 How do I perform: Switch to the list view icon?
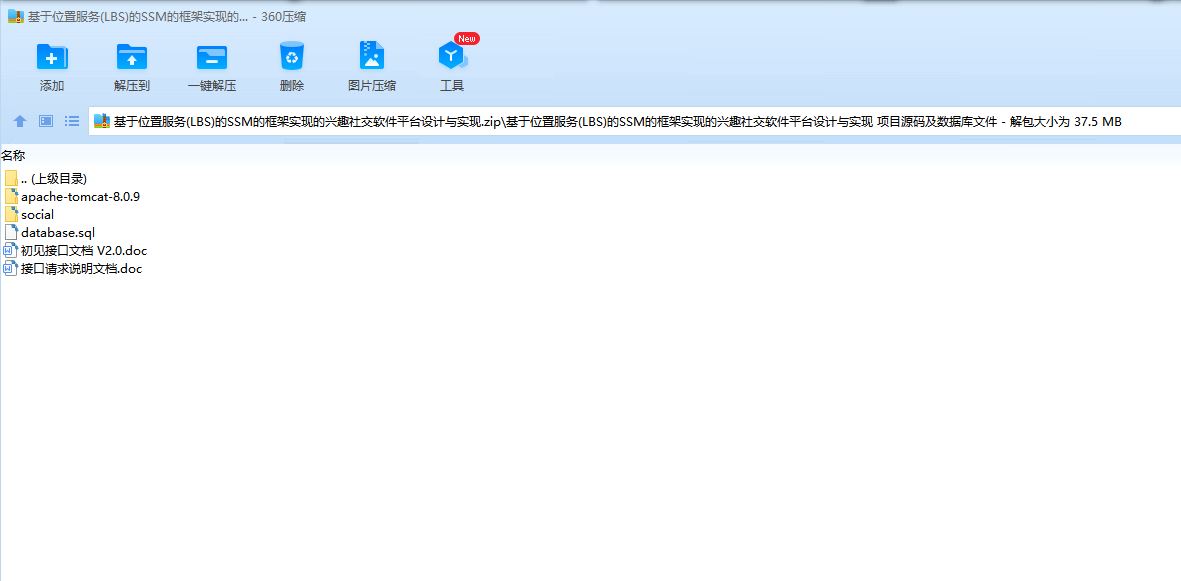72,121
